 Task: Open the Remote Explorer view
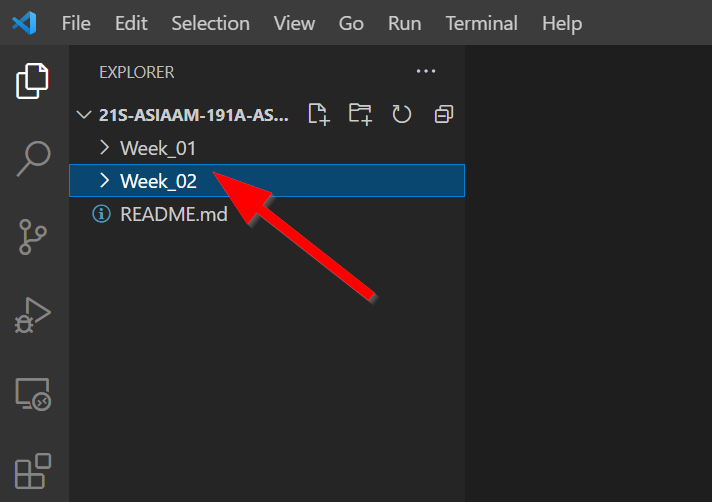(33, 394)
